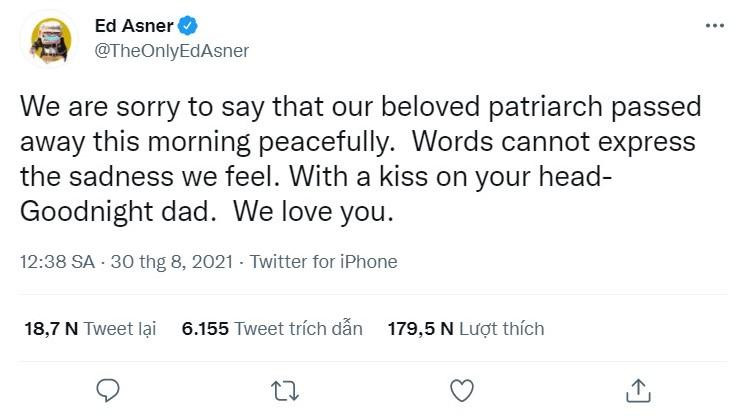Retweet using the arrows icon

(x=285, y=387)
